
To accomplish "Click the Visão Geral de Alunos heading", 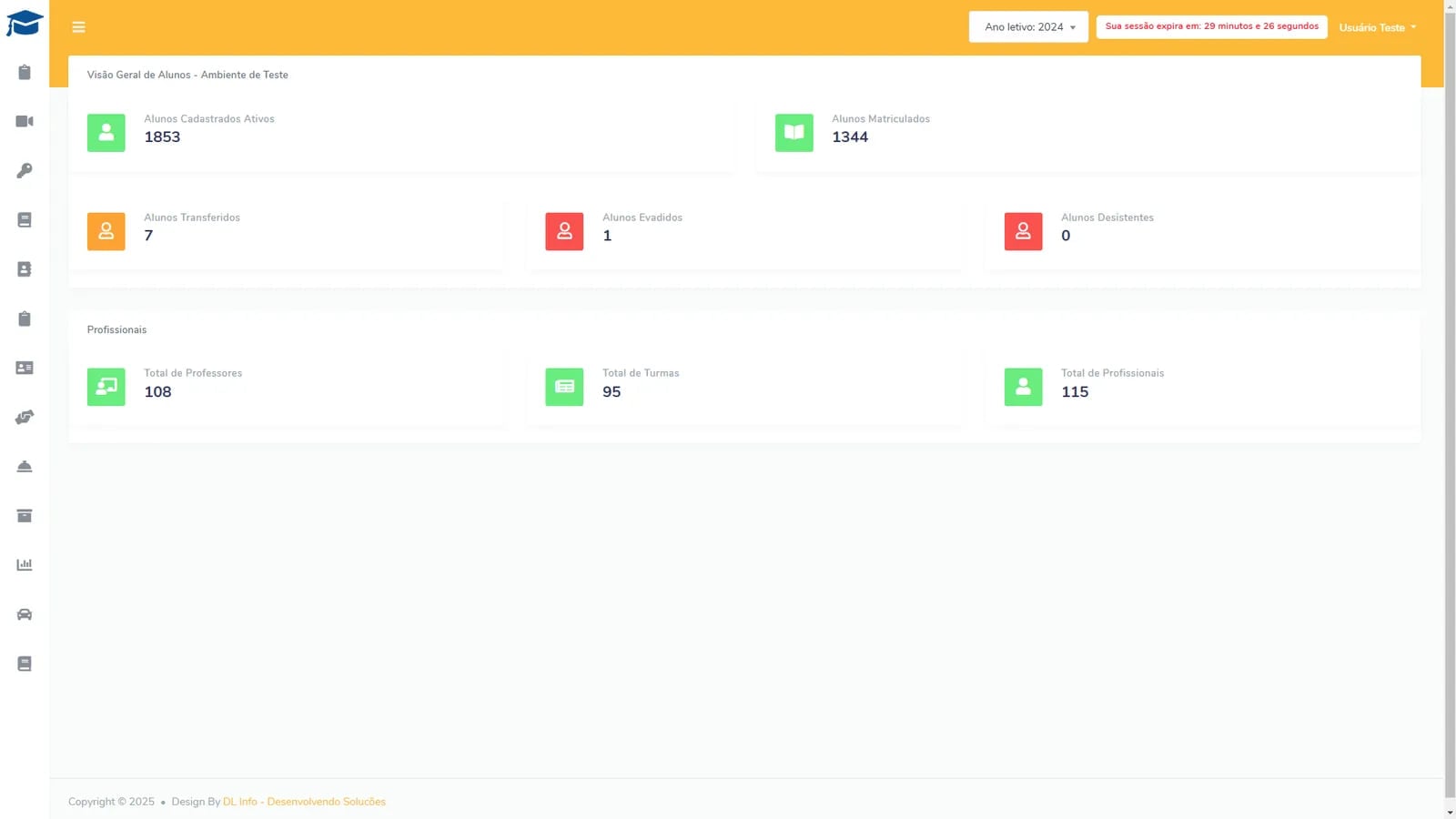I will (187, 75).
